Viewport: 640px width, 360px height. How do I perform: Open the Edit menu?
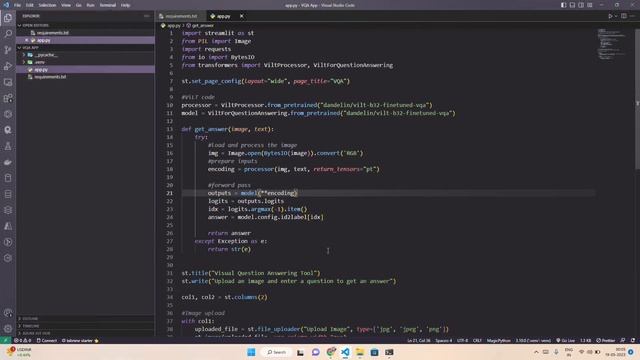[x=30, y=5]
